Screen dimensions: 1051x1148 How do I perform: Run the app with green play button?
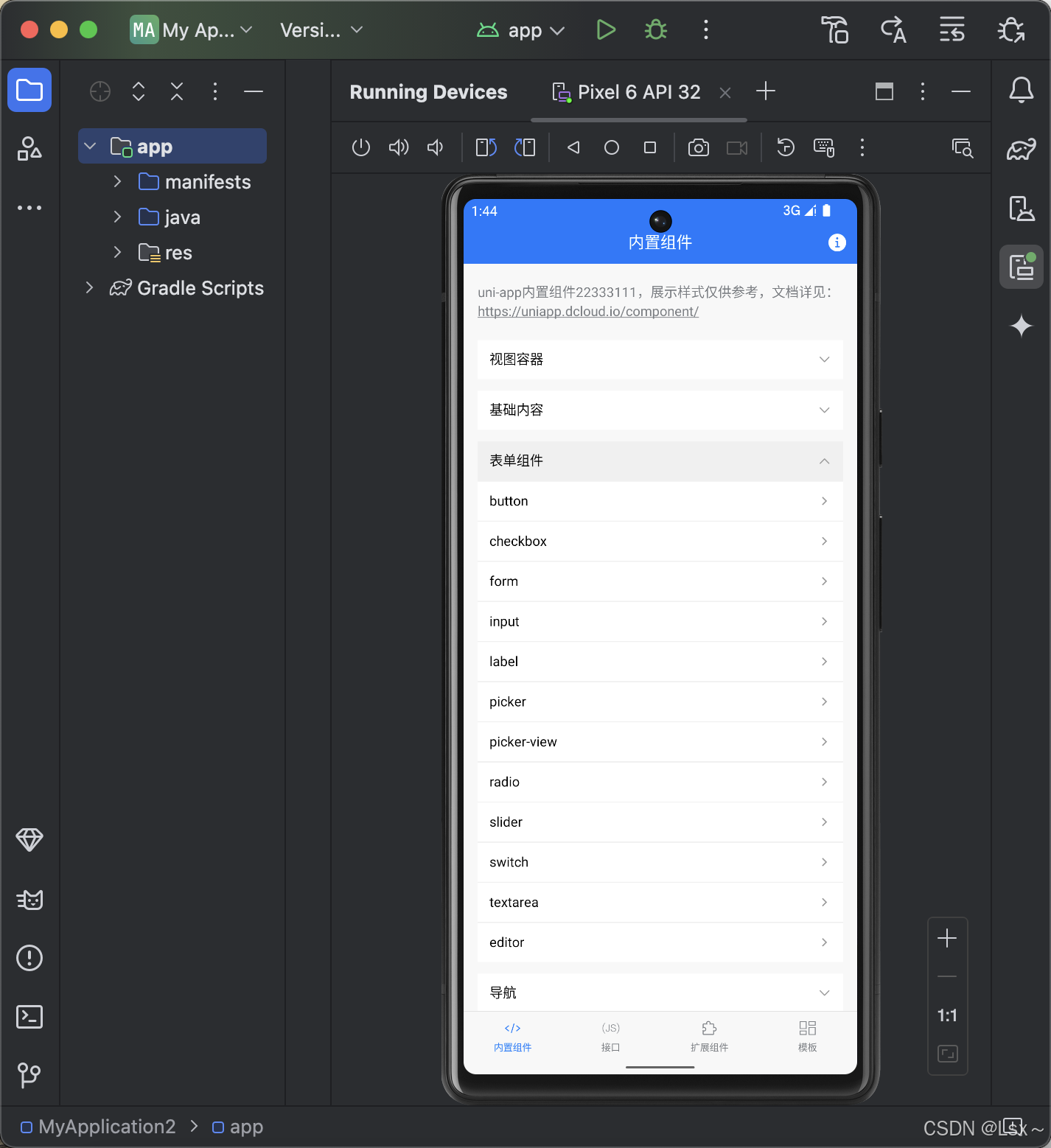[606, 30]
